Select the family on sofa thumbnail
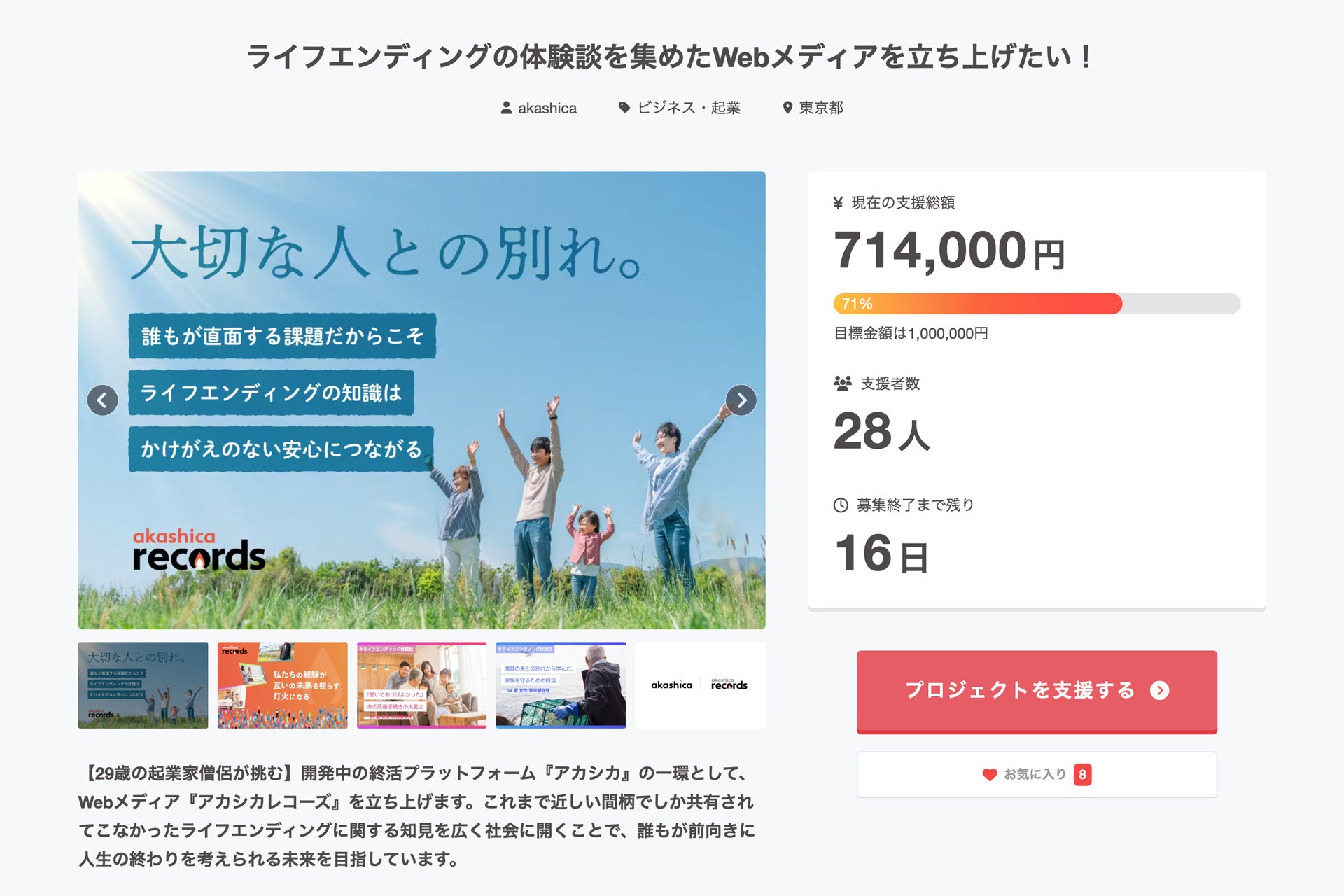The width and height of the screenshot is (1344, 896). tap(421, 685)
